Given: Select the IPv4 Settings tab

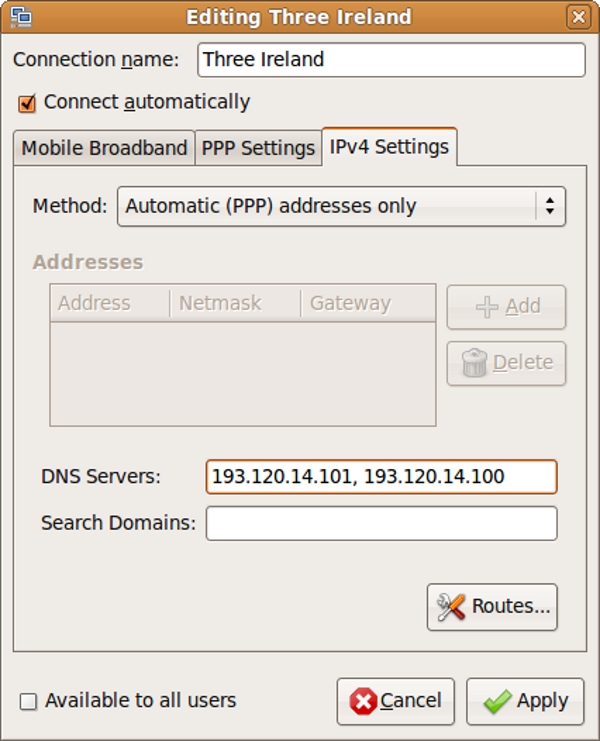Looking at the screenshot, I should 389,146.
